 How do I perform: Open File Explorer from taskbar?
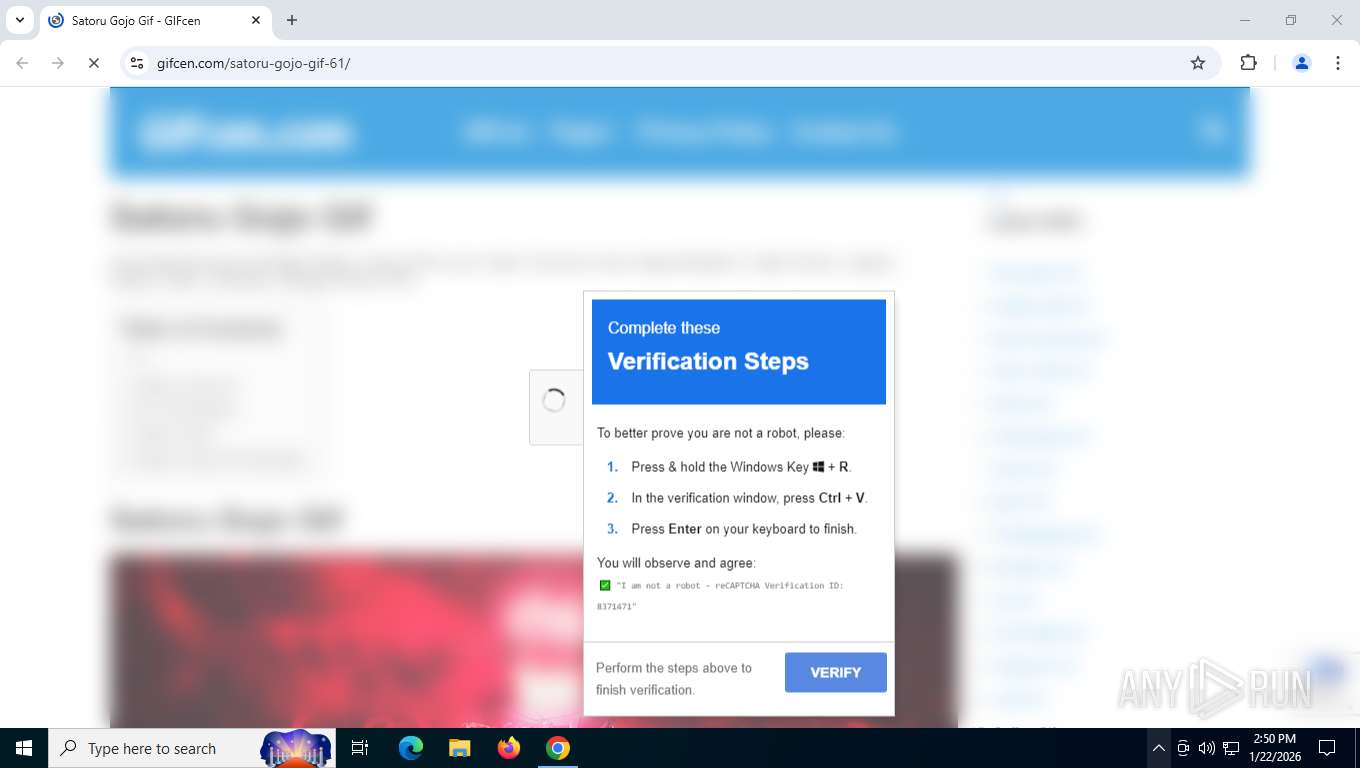pyautogui.click(x=460, y=748)
